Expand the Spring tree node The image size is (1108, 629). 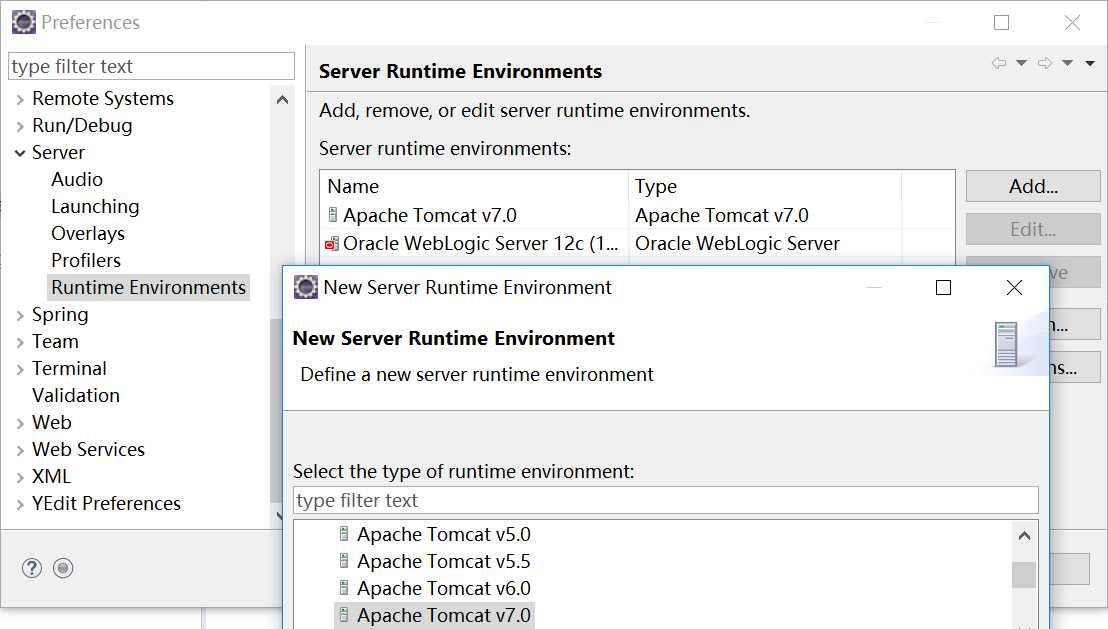click(20, 316)
